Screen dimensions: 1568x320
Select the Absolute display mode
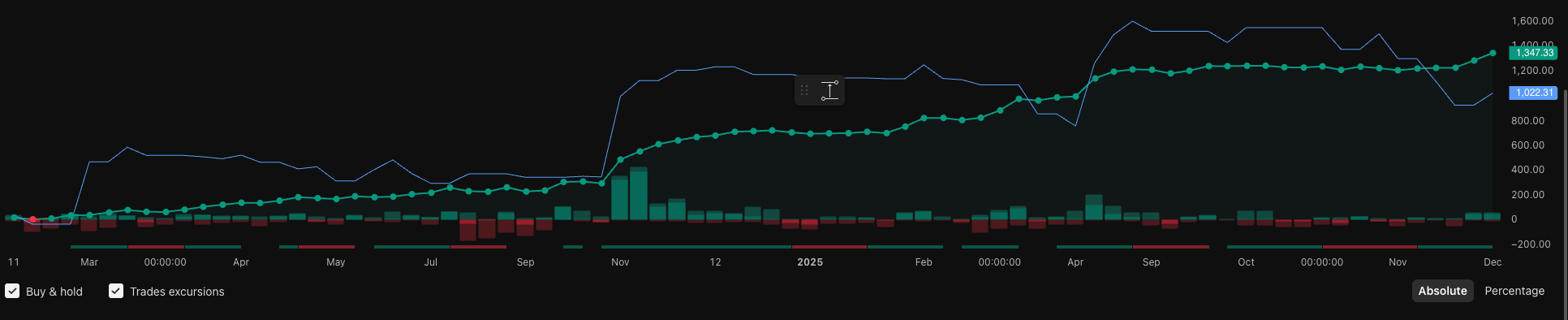pyautogui.click(x=1442, y=291)
